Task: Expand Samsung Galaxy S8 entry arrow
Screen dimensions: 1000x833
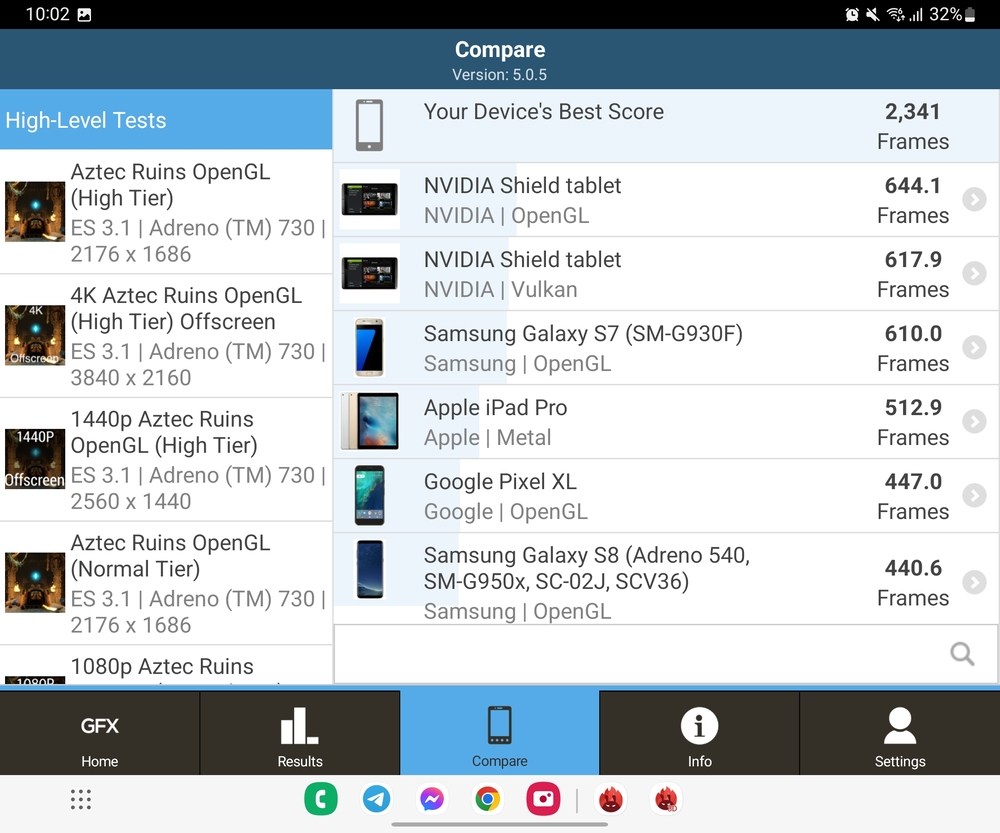Action: (974, 582)
